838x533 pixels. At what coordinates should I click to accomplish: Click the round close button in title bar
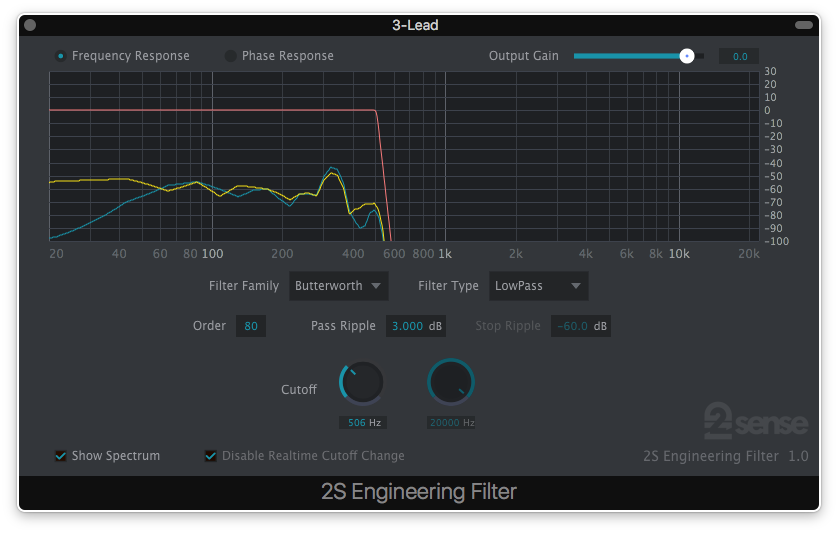(30, 25)
